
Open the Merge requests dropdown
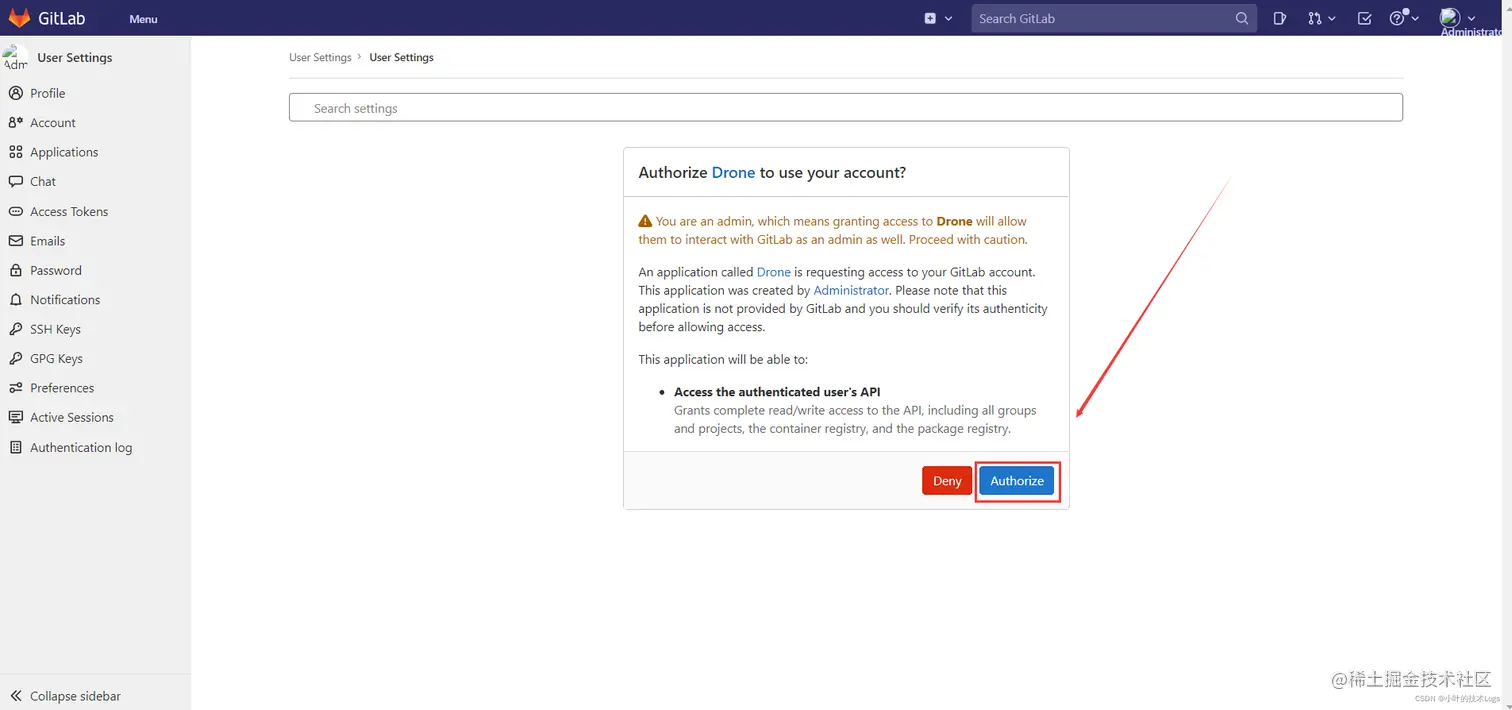click(x=1322, y=18)
